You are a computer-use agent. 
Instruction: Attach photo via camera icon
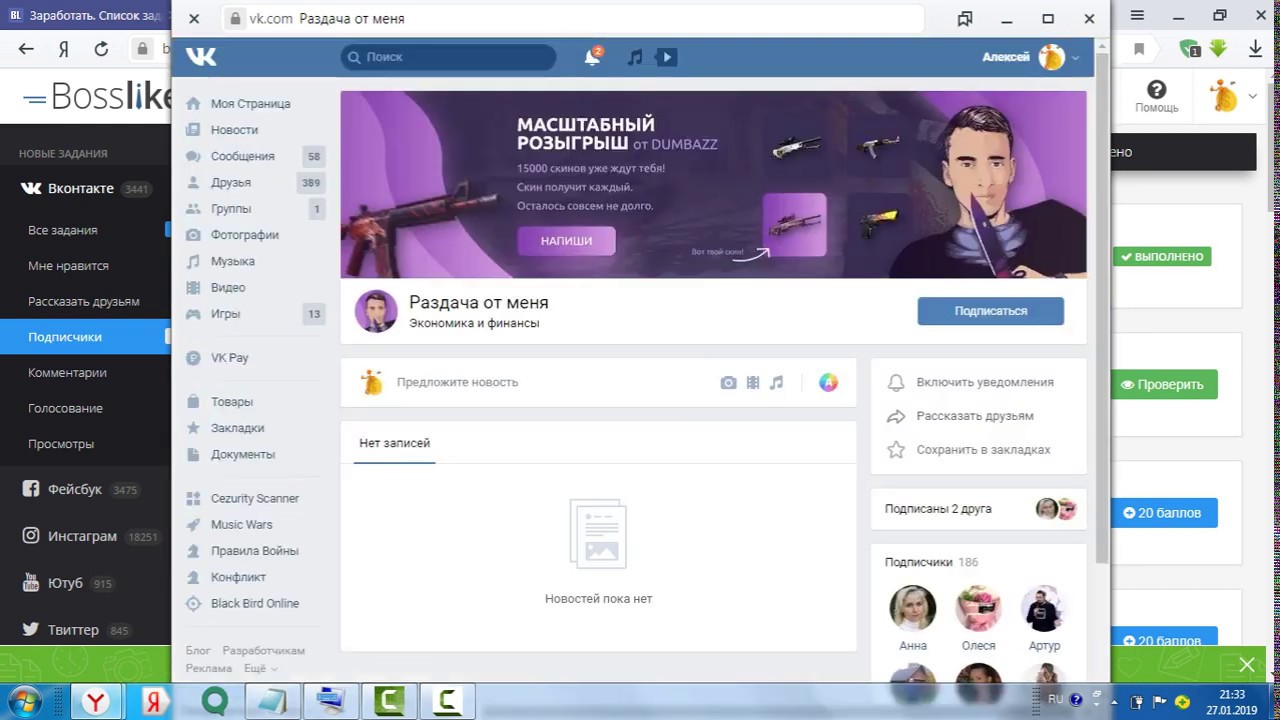(728, 382)
